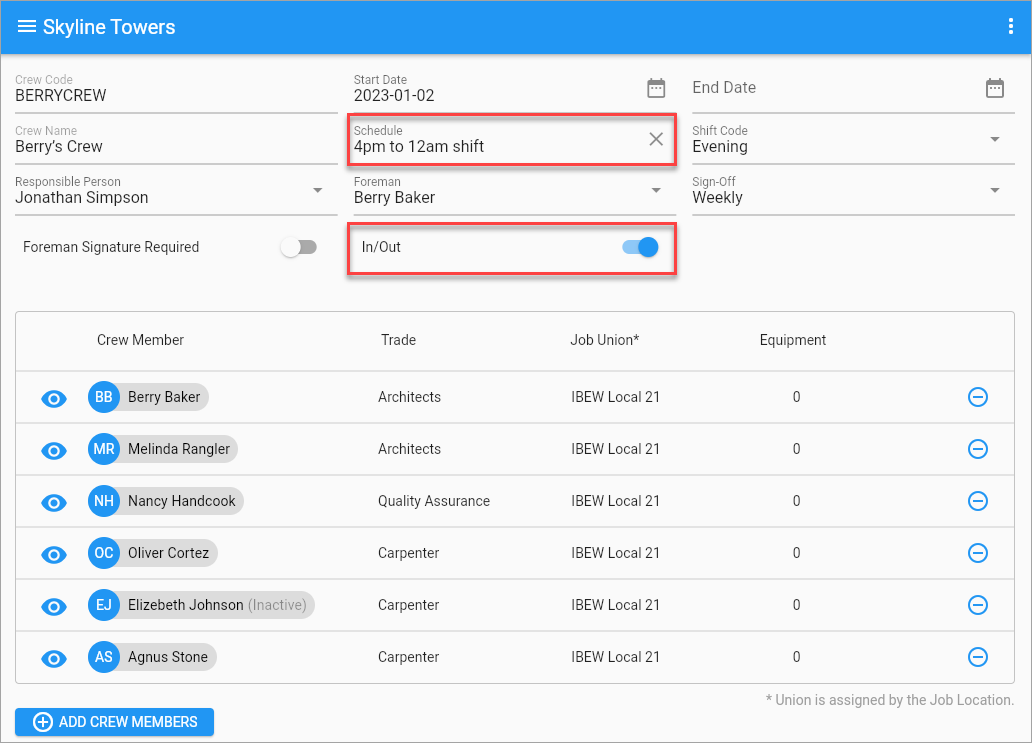The width and height of the screenshot is (1032, 743).
Task: View Nancy Handcook details via eye icon
Action: [54, 502]
